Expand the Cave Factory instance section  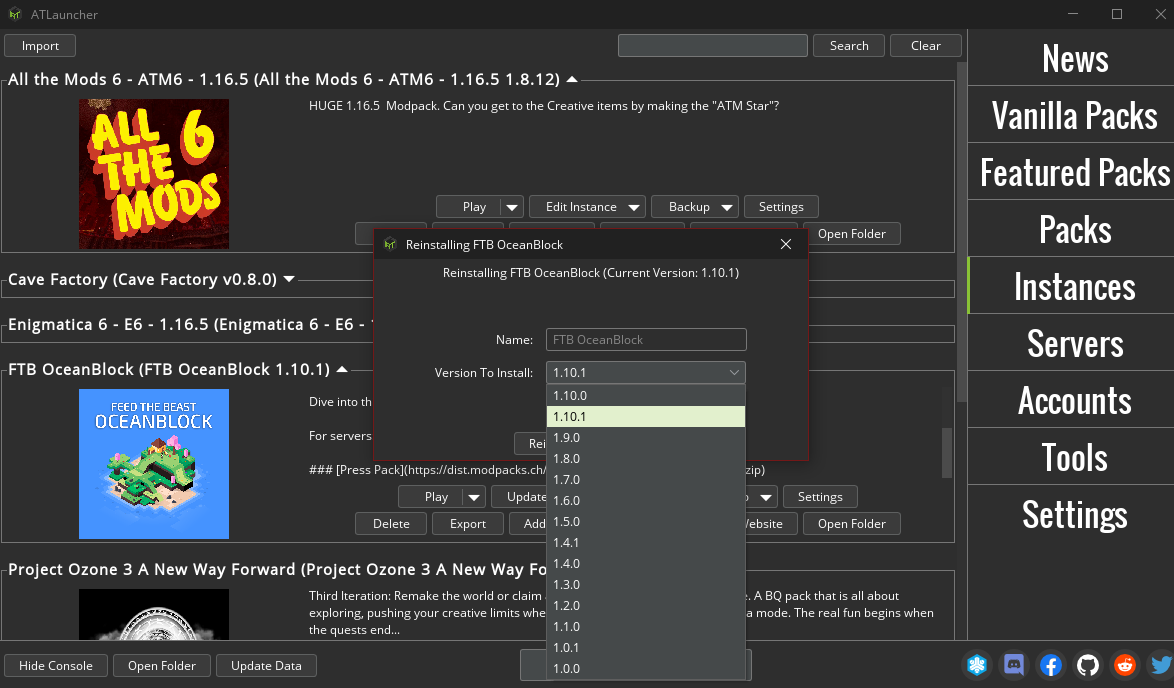[x=289, y=279]
